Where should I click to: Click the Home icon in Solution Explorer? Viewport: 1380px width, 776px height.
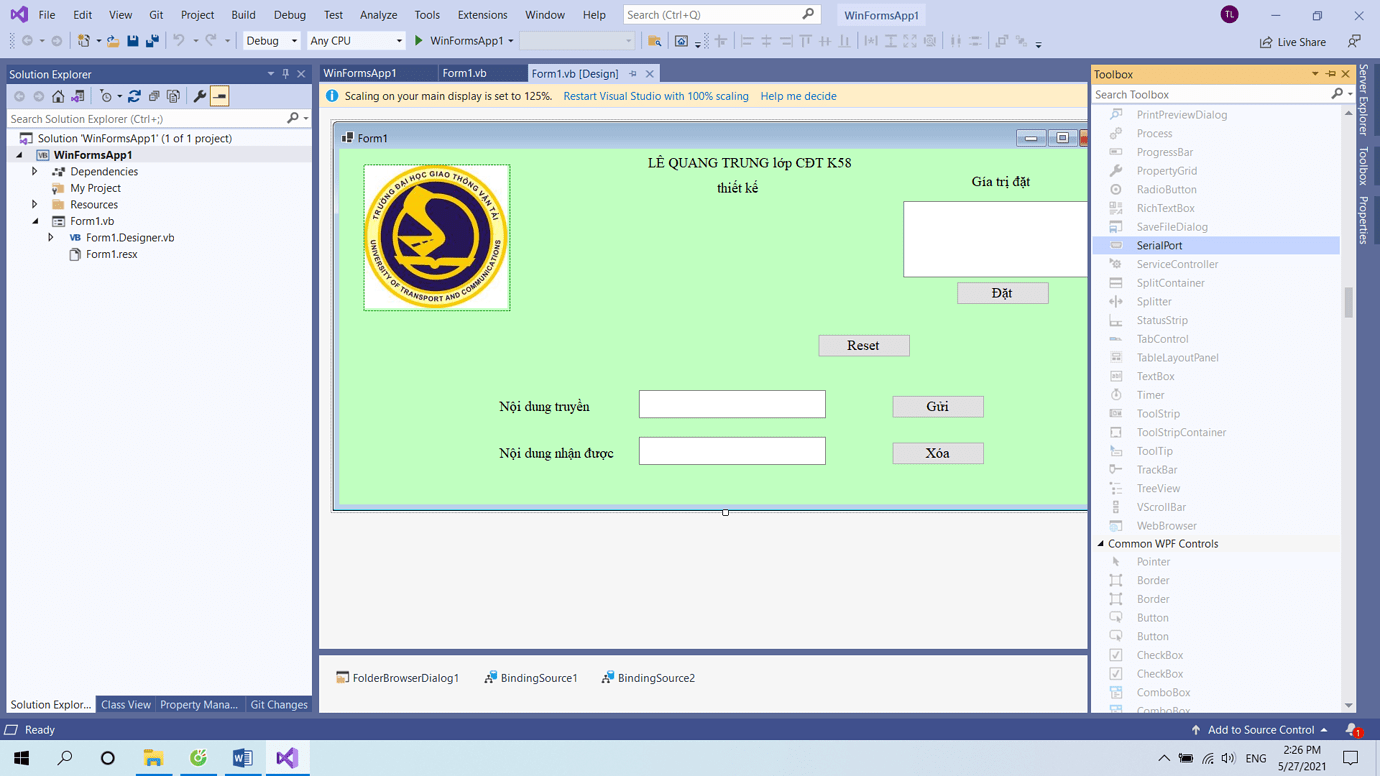(x=58, y=96)
